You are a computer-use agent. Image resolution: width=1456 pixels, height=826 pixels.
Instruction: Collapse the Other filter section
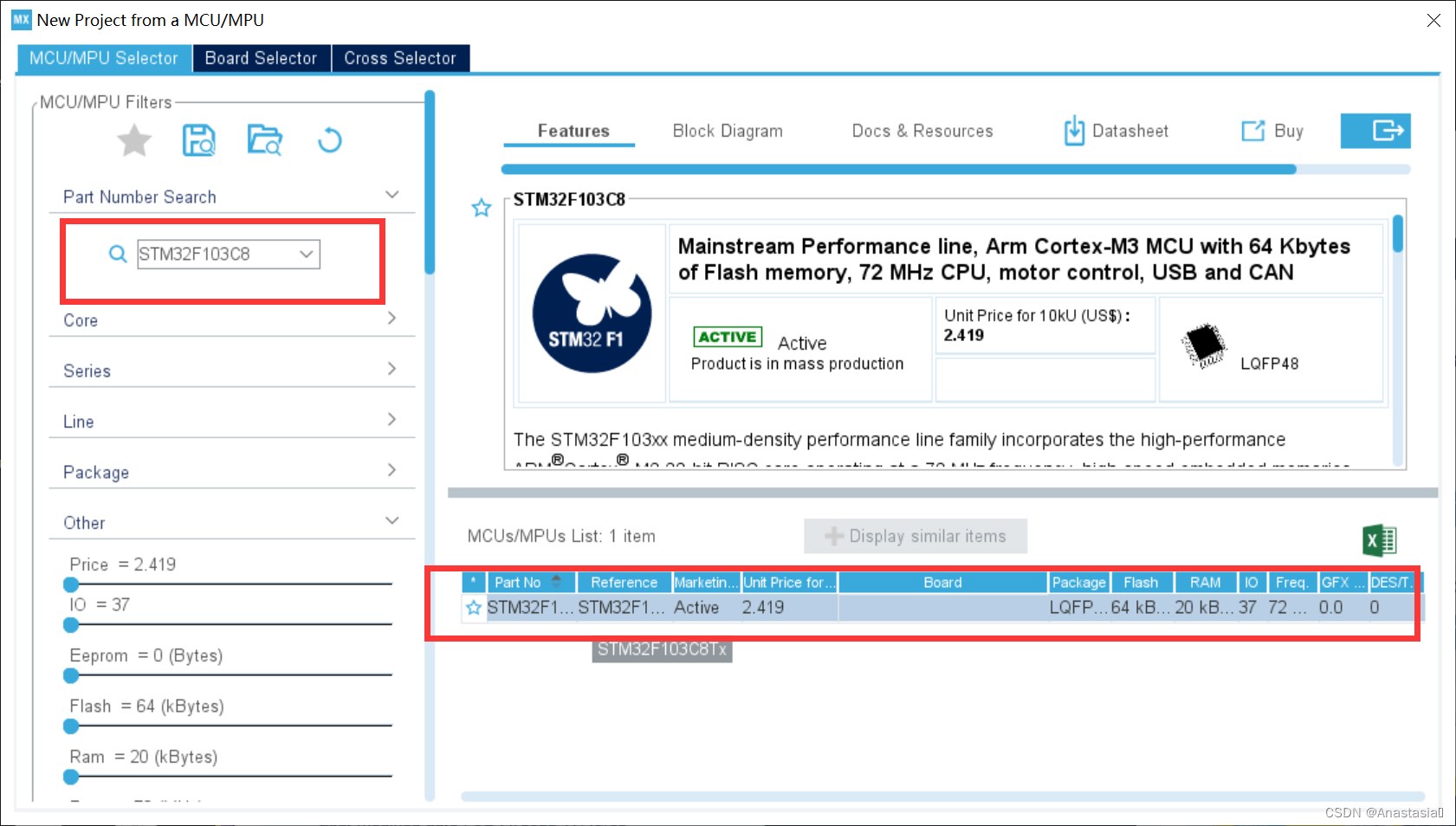coord(392,520)
